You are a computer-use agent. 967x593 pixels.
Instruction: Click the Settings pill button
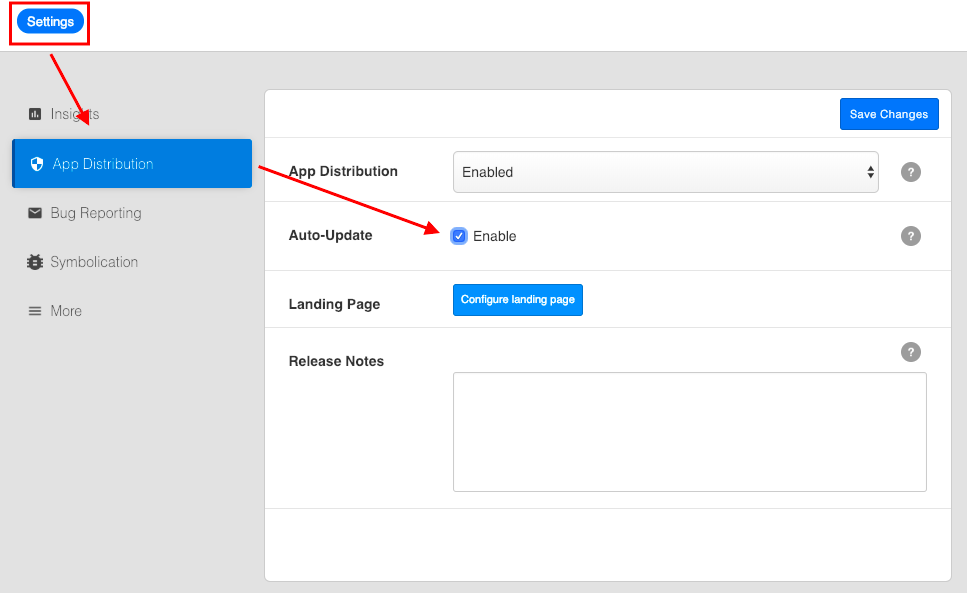(48, 20)
